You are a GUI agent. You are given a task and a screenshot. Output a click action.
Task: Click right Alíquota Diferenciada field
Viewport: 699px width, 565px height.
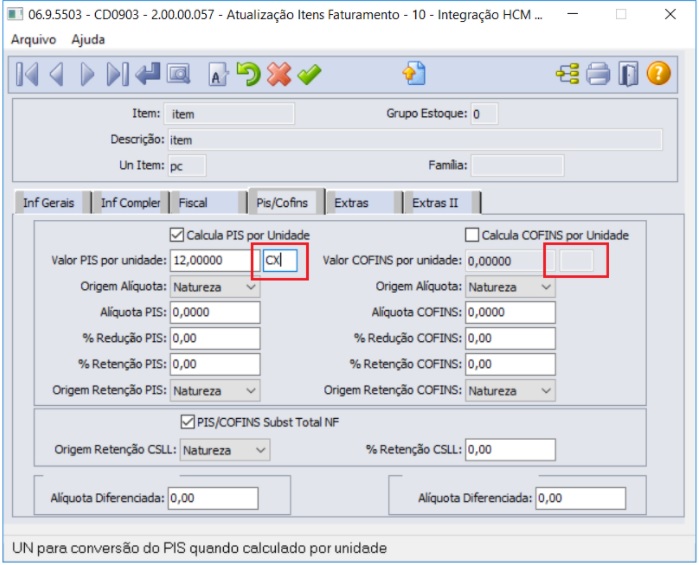point(581,498)
